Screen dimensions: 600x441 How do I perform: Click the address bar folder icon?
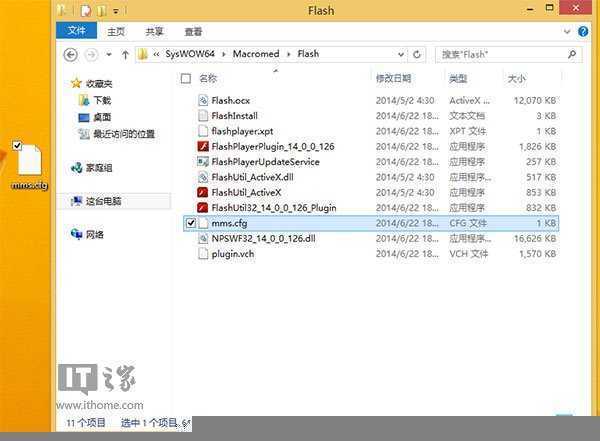(143, 54)
